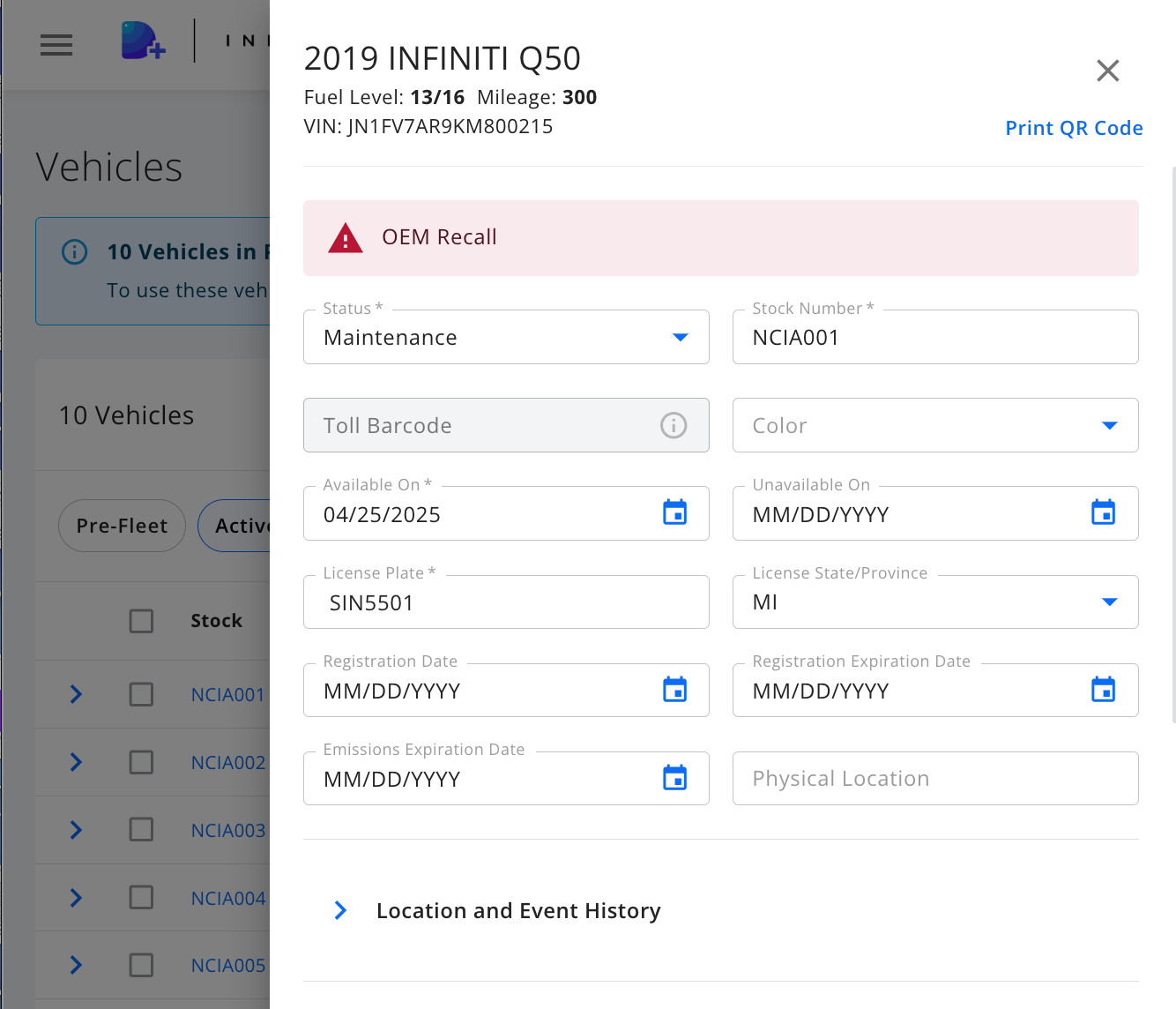Open the Emissions Expiration Date calendar picker
This screenshot has width=1176, height=1009.
[675, 778]
